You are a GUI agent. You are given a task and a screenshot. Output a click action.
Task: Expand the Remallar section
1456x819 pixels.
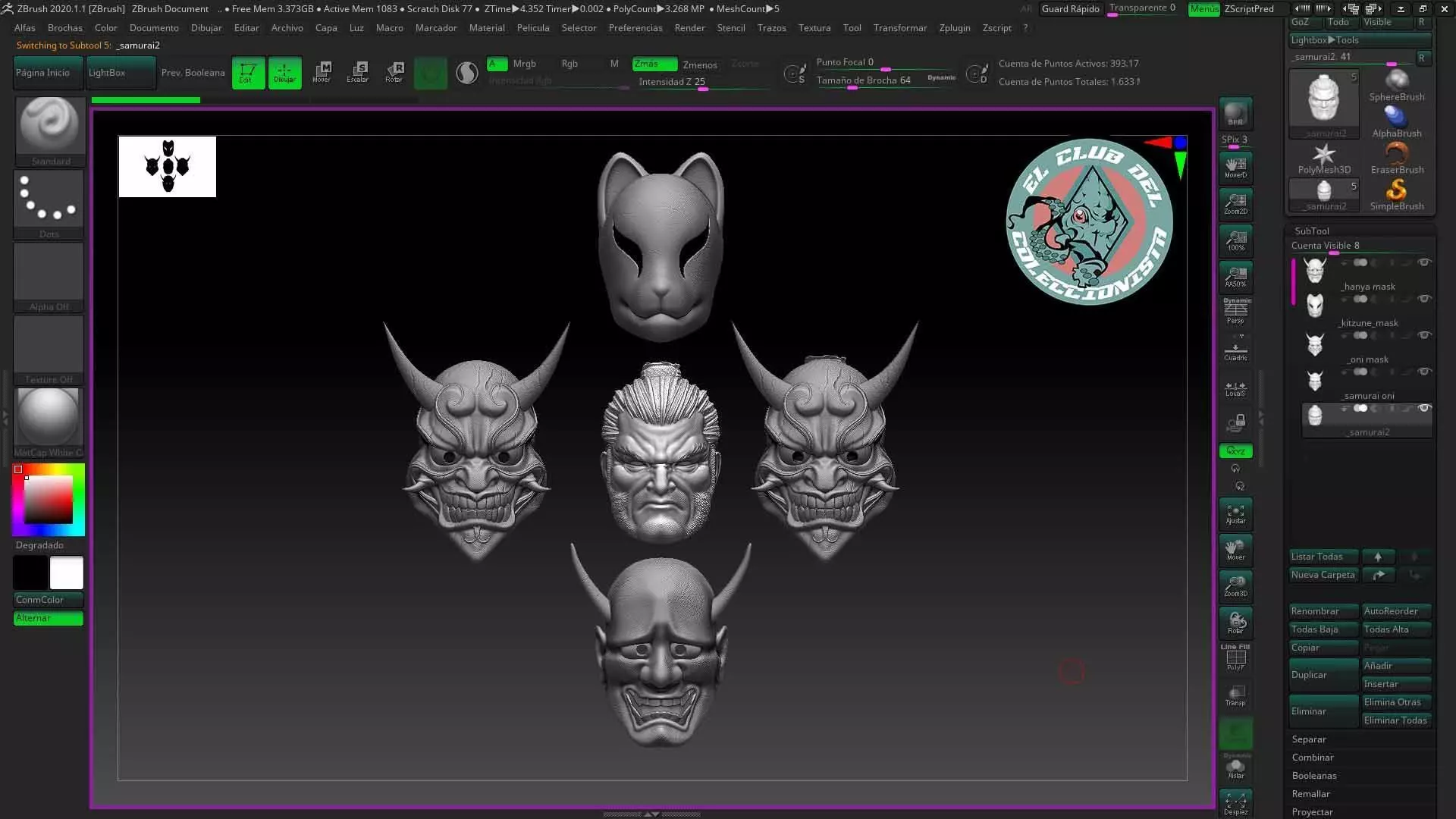click(1310, 794)
